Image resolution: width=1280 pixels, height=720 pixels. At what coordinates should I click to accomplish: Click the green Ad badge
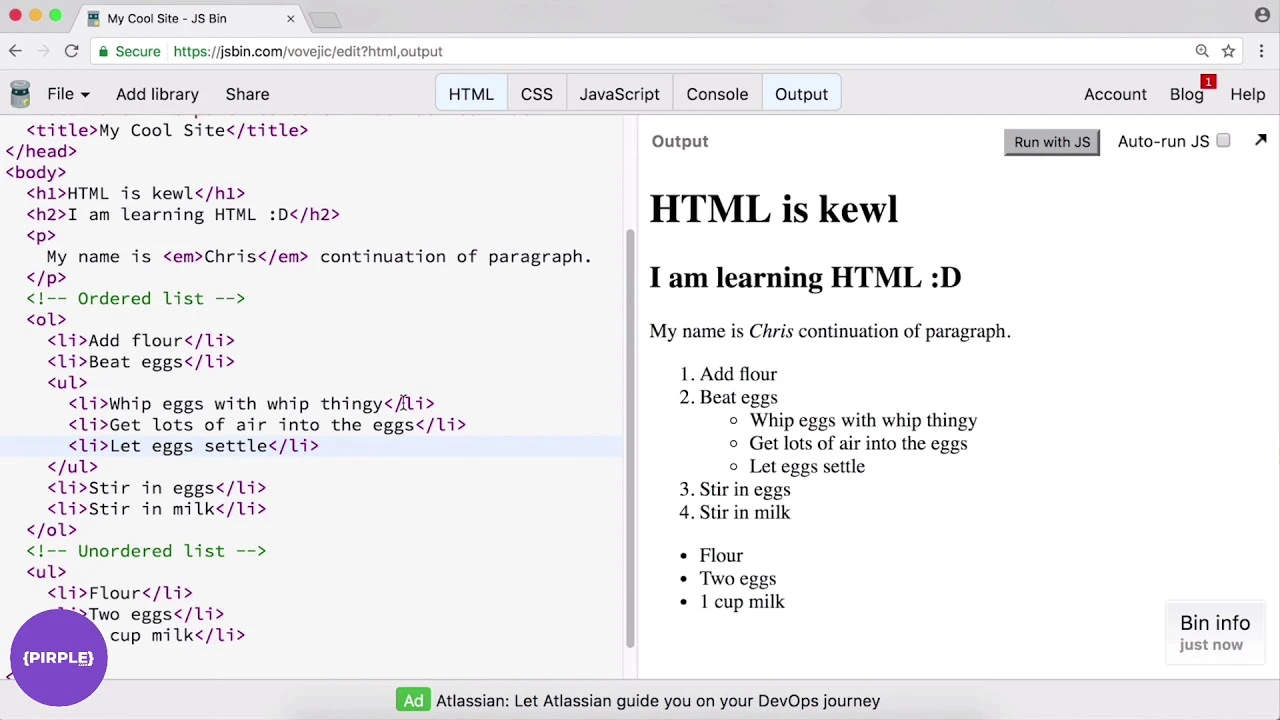tap(413, 701)
